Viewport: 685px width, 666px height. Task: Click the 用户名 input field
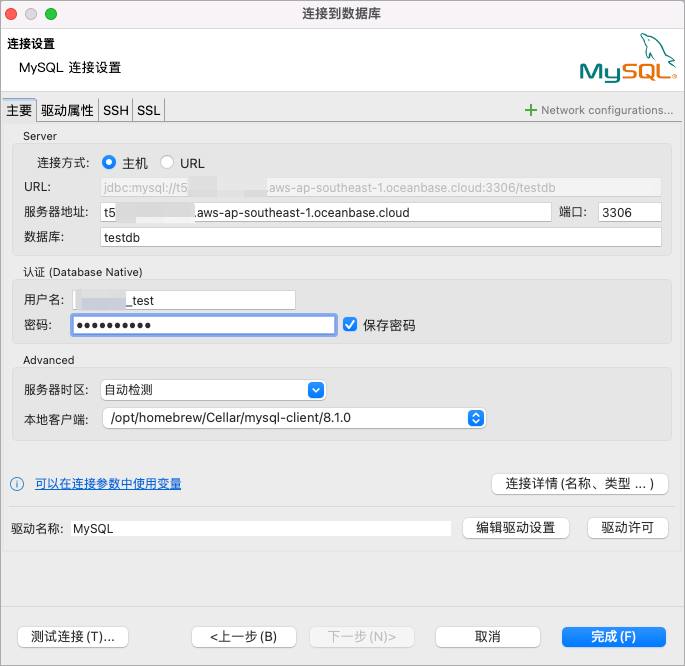[x=184, y=300]
